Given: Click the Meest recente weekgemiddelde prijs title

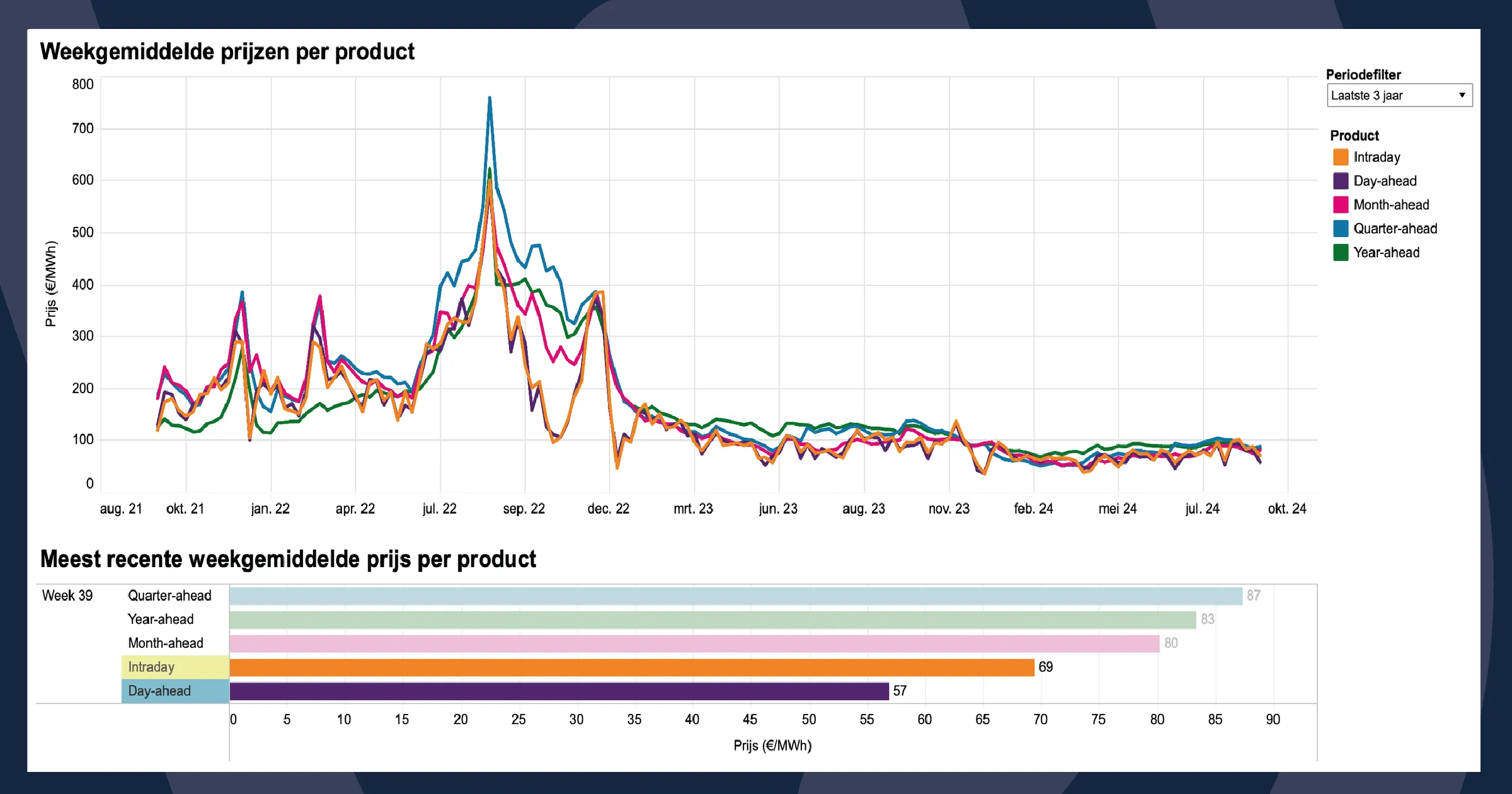Looking at the screenshot, I should 288,559.
